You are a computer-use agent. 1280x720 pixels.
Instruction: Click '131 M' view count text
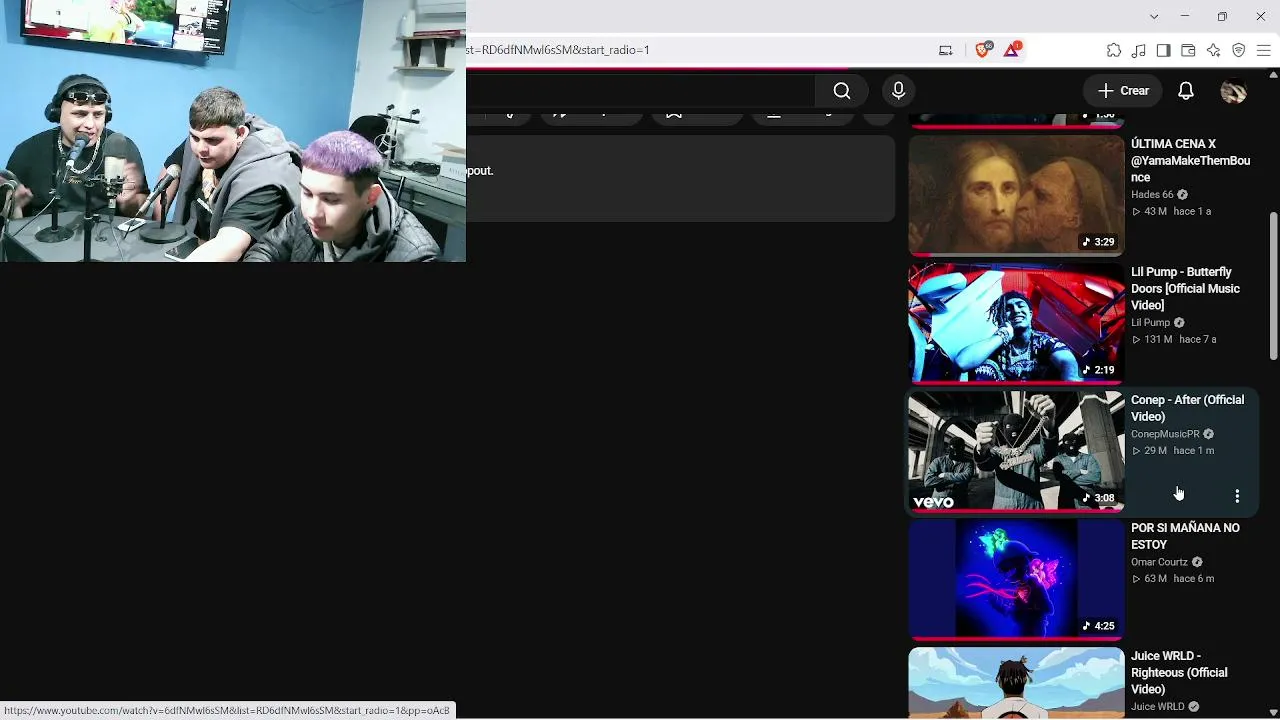tap(1158, 340)
